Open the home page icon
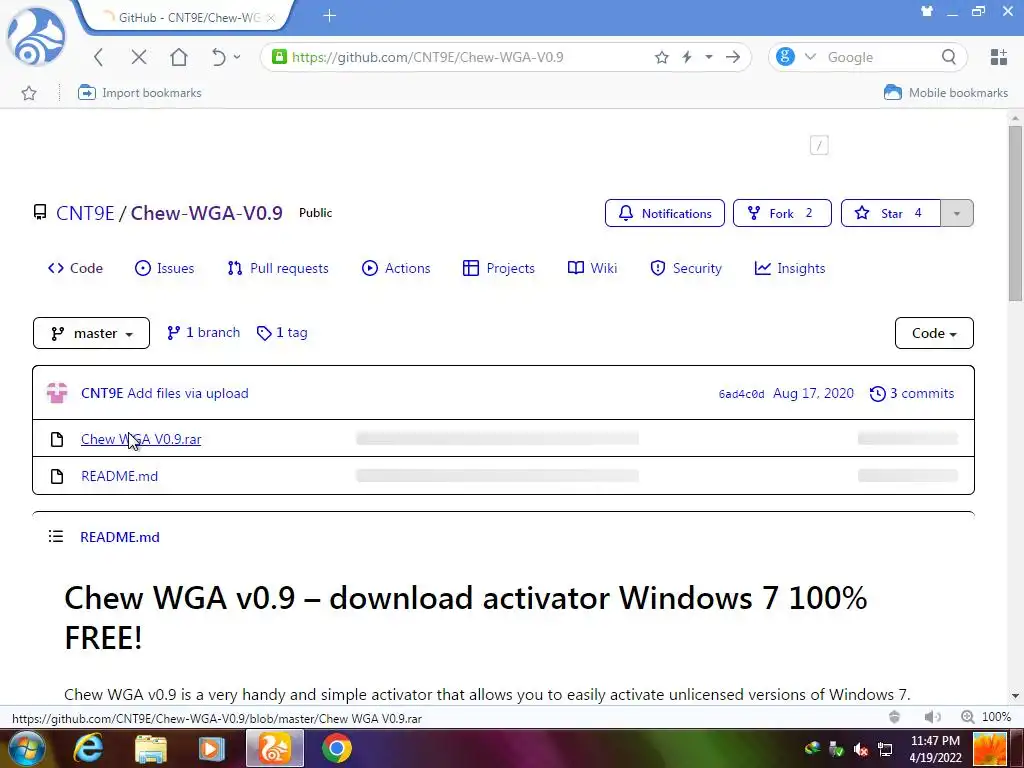Image resolution: width=1024 pixels, height=768 pixels. tap(179, 57)
